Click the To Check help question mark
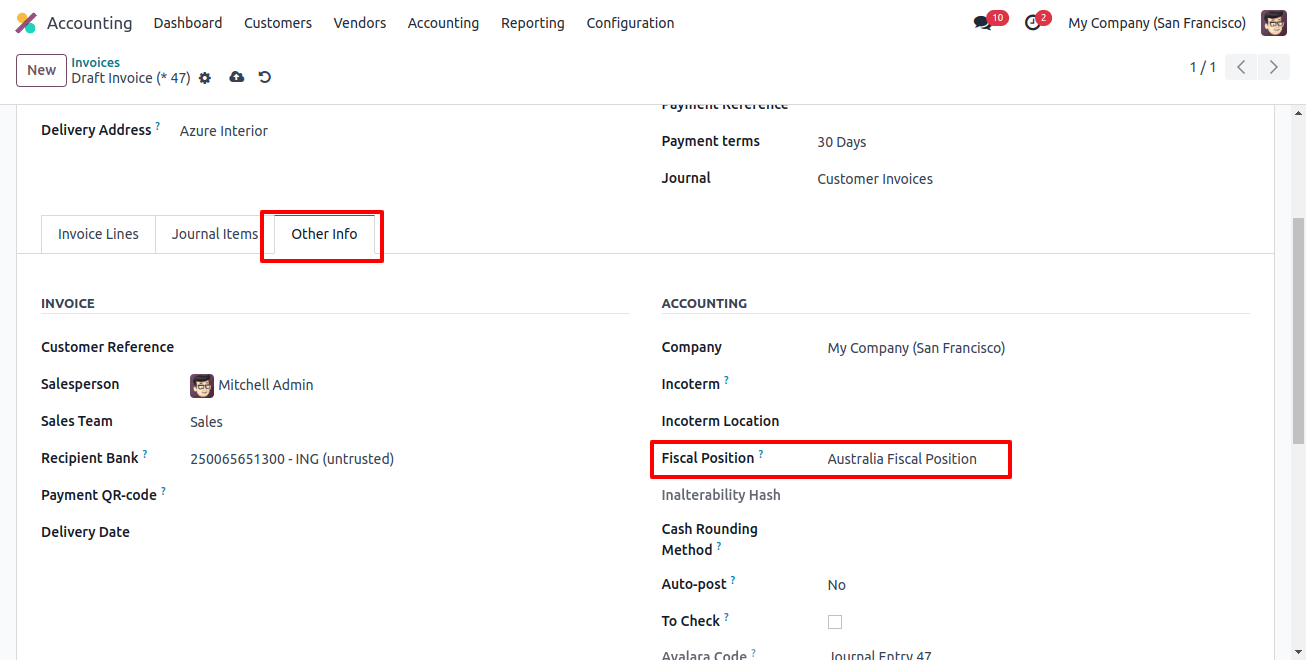1306x660 pixels. coord(727,617)
